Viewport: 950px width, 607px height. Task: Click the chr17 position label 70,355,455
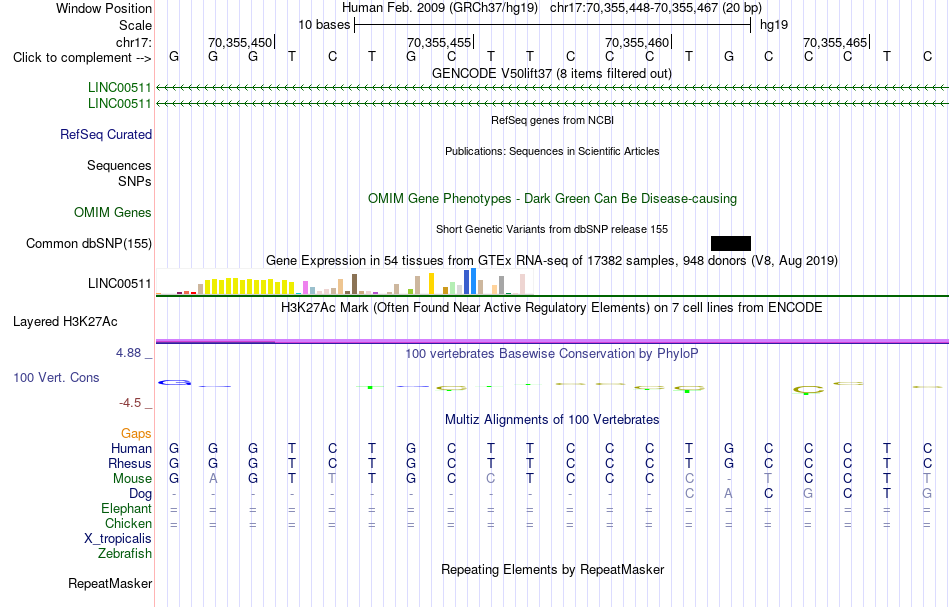(x=439, y=42)
